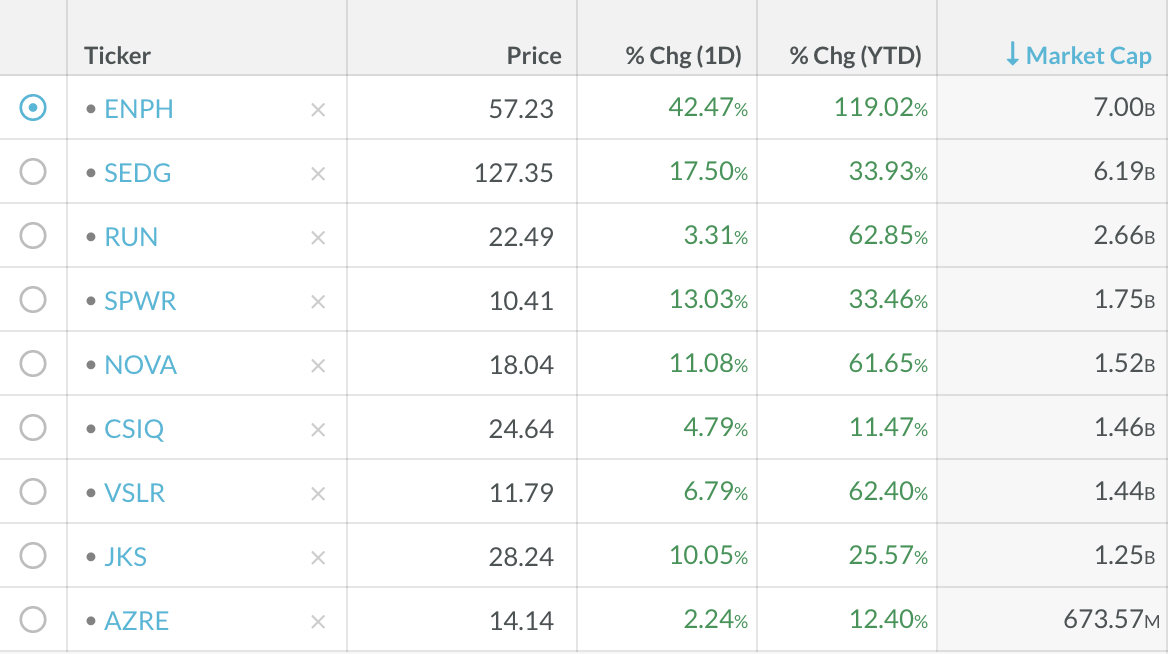Remove SPWR from the list

click(x=318, y=302)
